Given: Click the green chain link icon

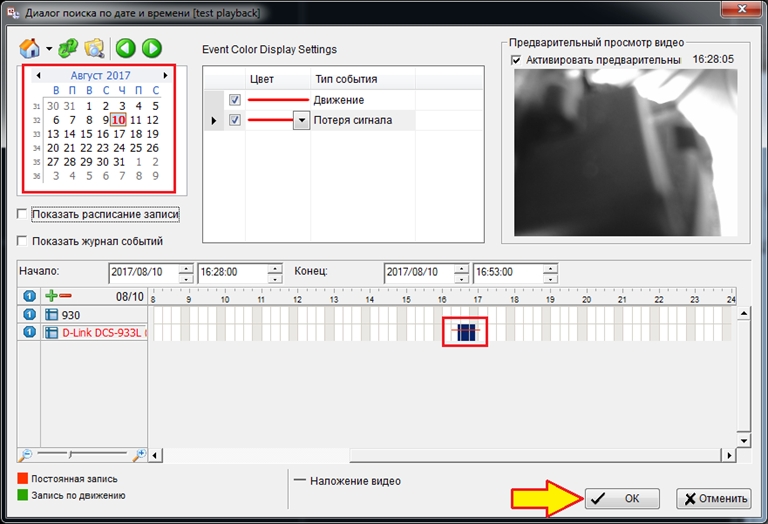Looking at the screenshot, I should tap(68, 48).
